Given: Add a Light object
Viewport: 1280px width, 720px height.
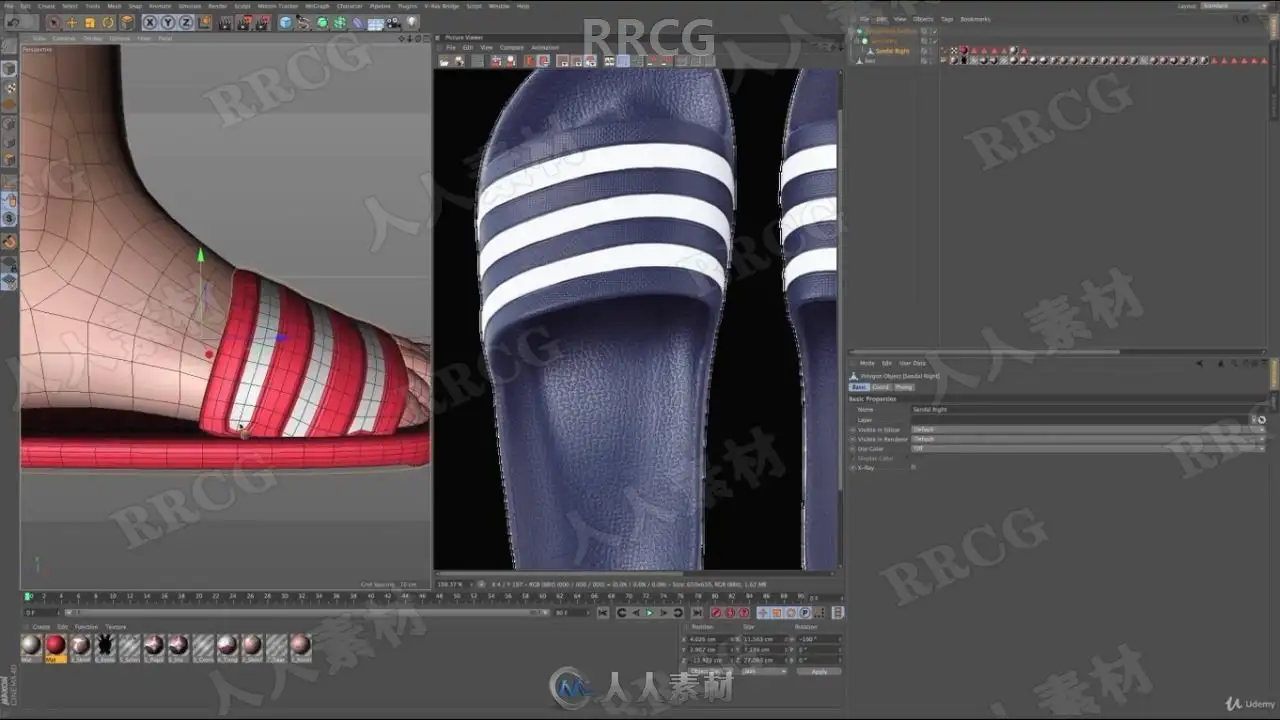Looking at the screenshot, I should [x=412, y=22].
